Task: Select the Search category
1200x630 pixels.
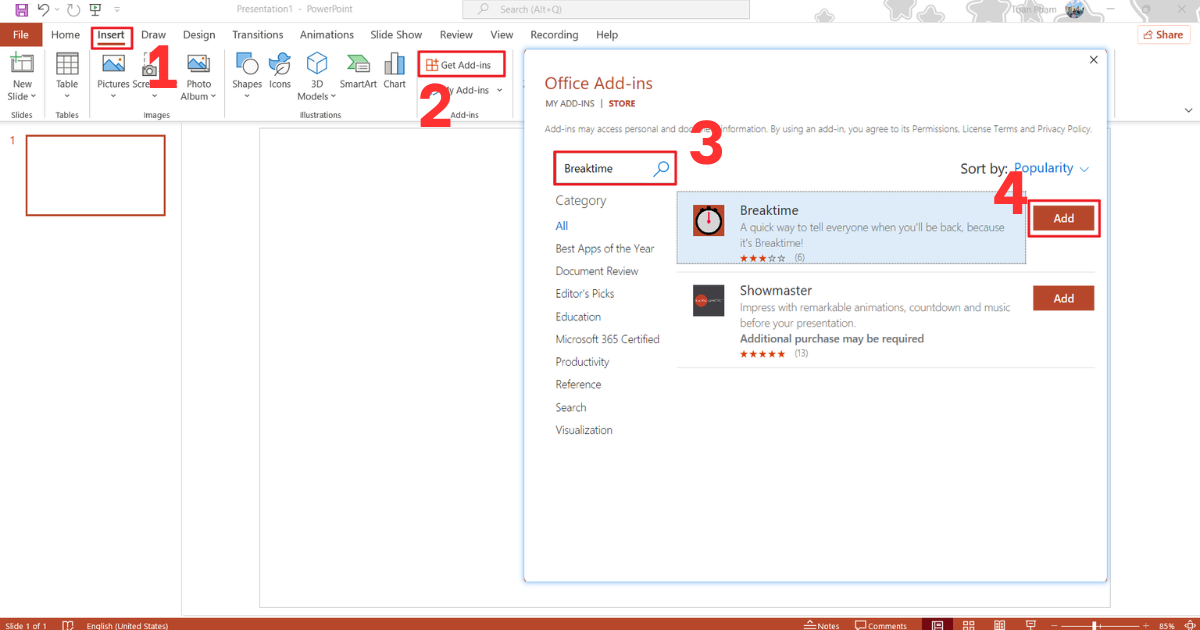Action: click(x=571, y=407)
